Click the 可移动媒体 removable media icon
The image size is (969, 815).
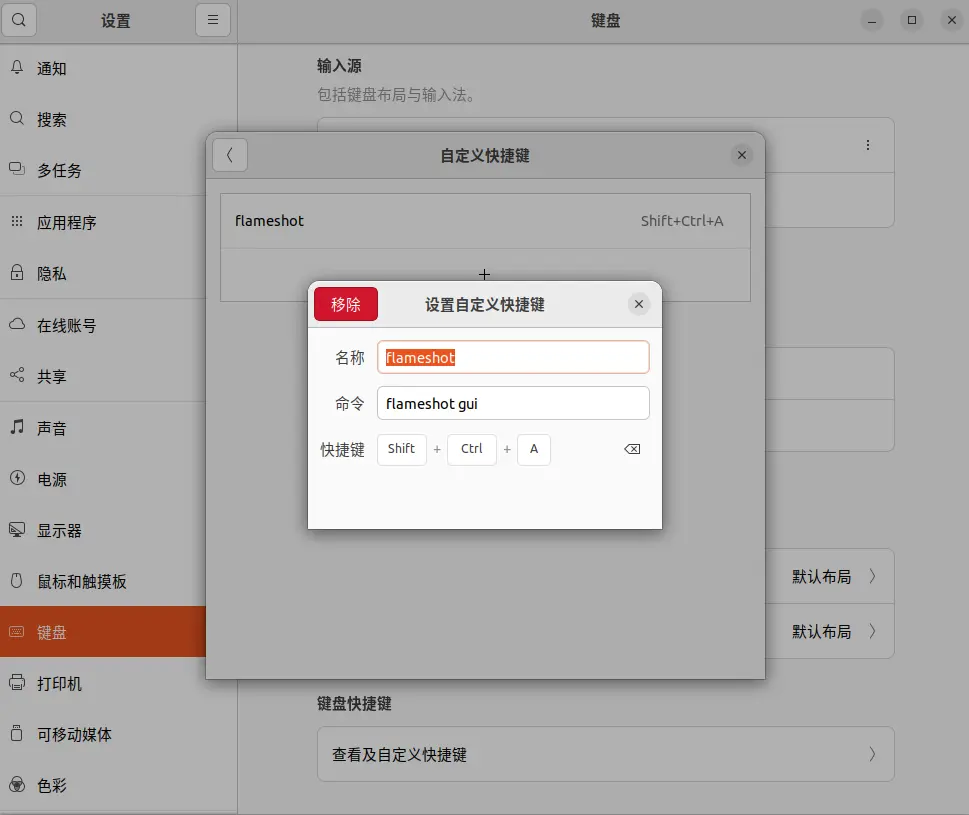point(17,733)
